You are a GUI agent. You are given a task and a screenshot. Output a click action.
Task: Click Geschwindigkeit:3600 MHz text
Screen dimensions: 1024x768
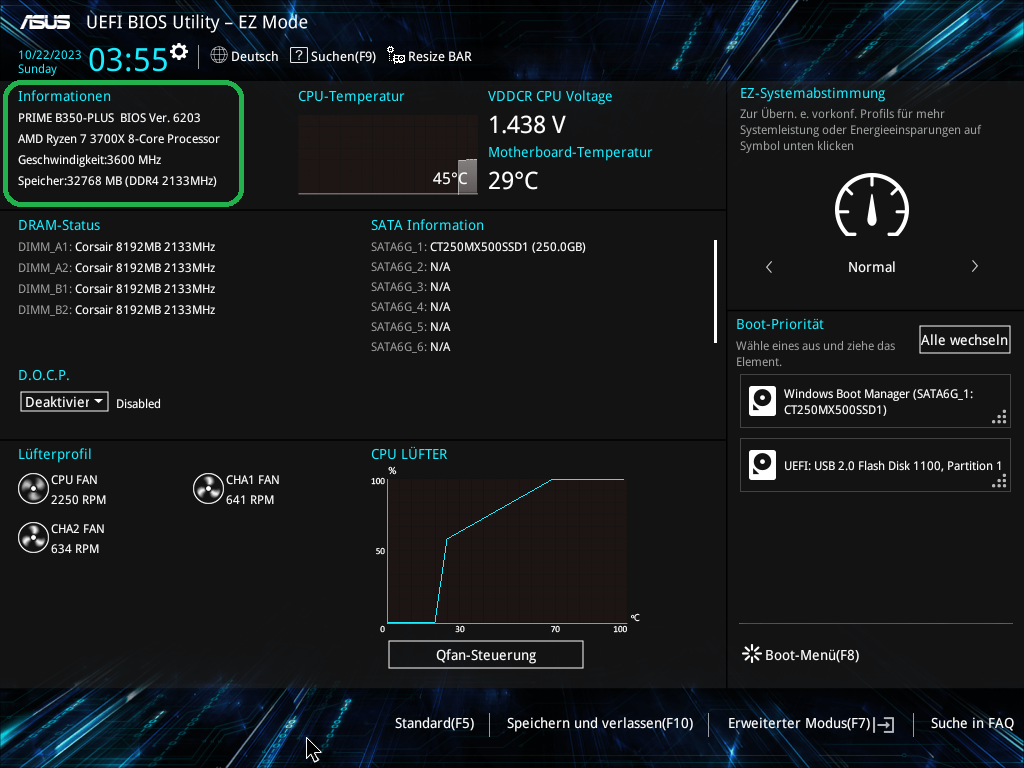coord(89,160)
